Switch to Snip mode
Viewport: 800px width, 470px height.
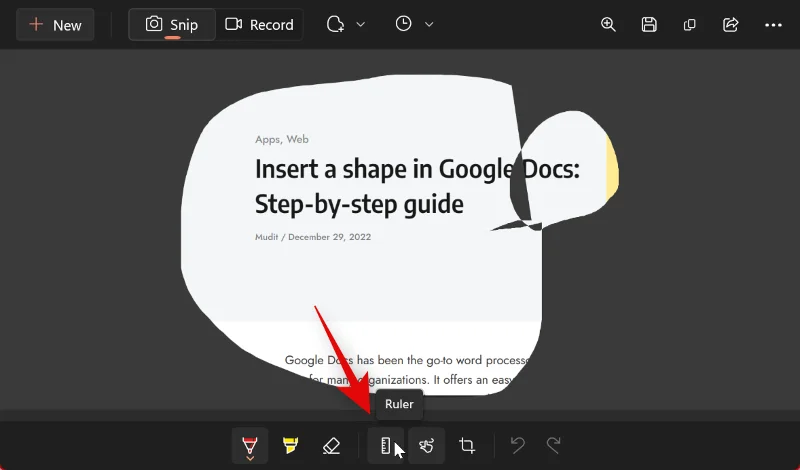click(x=172, y=25)
